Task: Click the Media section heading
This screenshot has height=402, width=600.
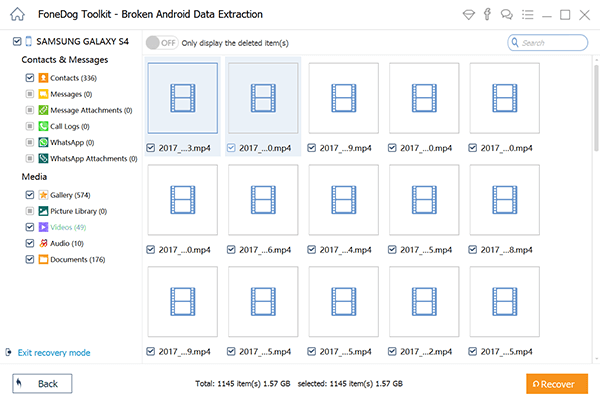Action: click(x=34, y=177)
